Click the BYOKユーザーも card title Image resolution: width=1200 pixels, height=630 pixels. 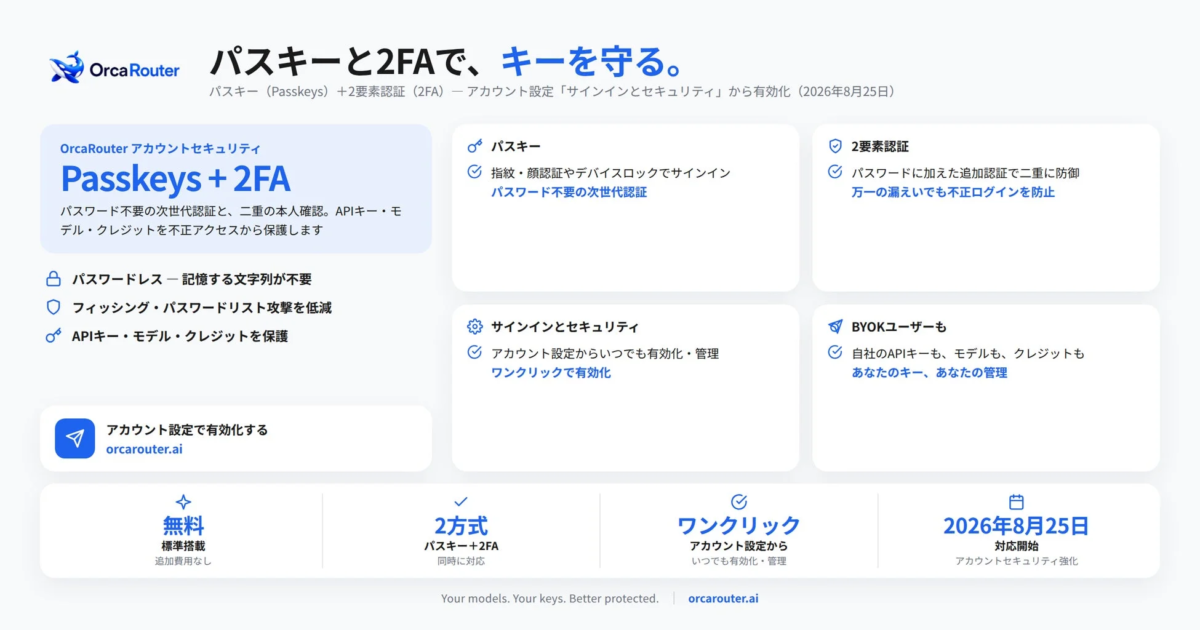(899, 327)
